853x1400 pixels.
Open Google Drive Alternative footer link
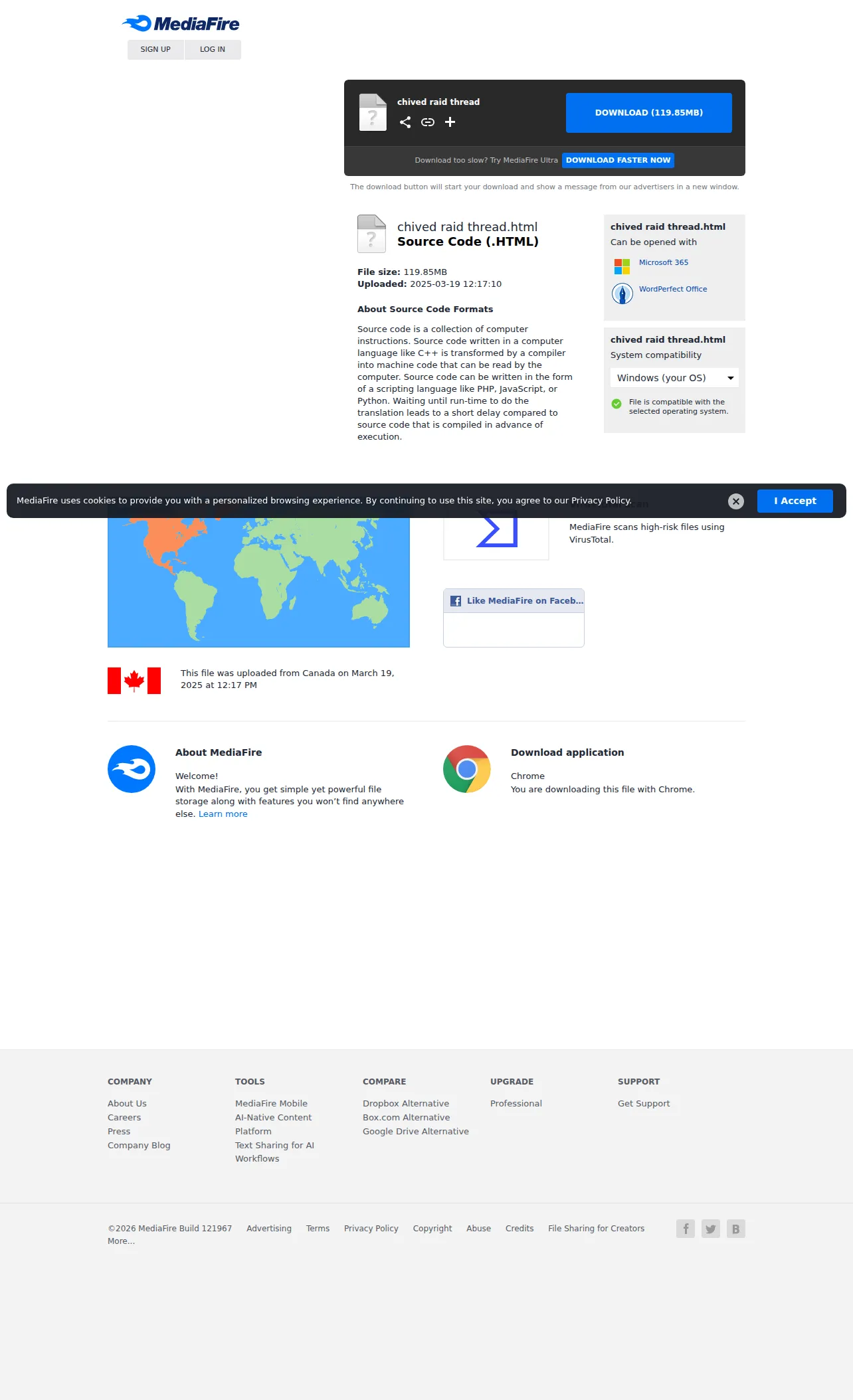(416, 1132)
